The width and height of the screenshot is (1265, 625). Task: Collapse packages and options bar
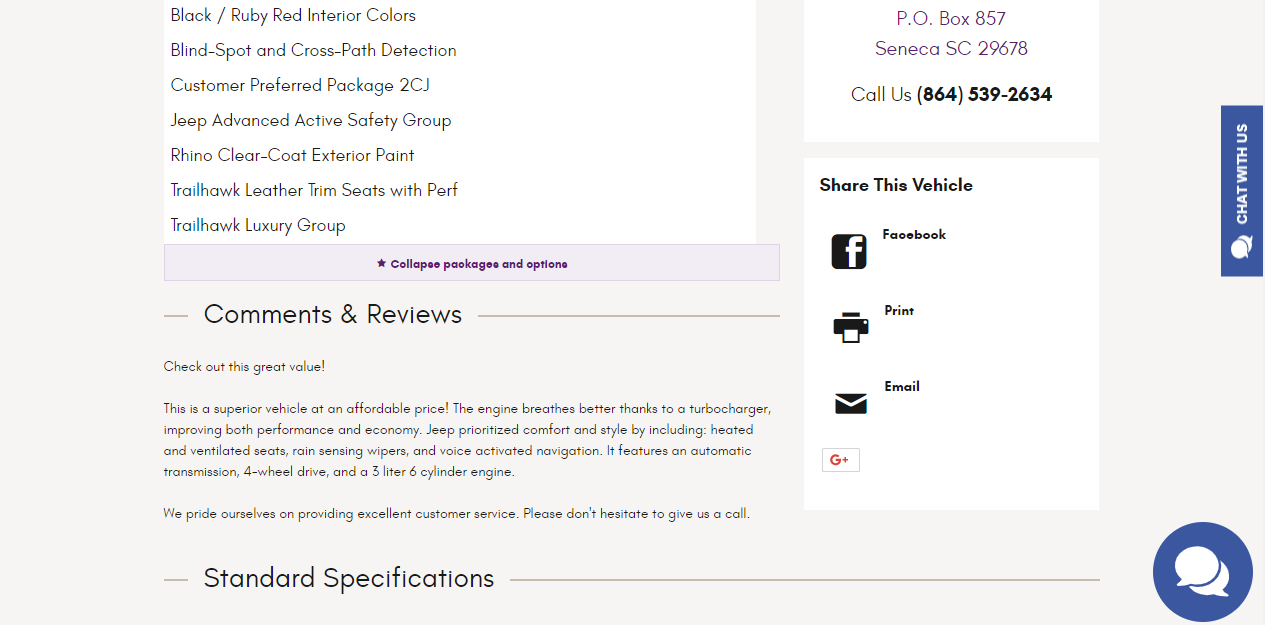point(472,263)
